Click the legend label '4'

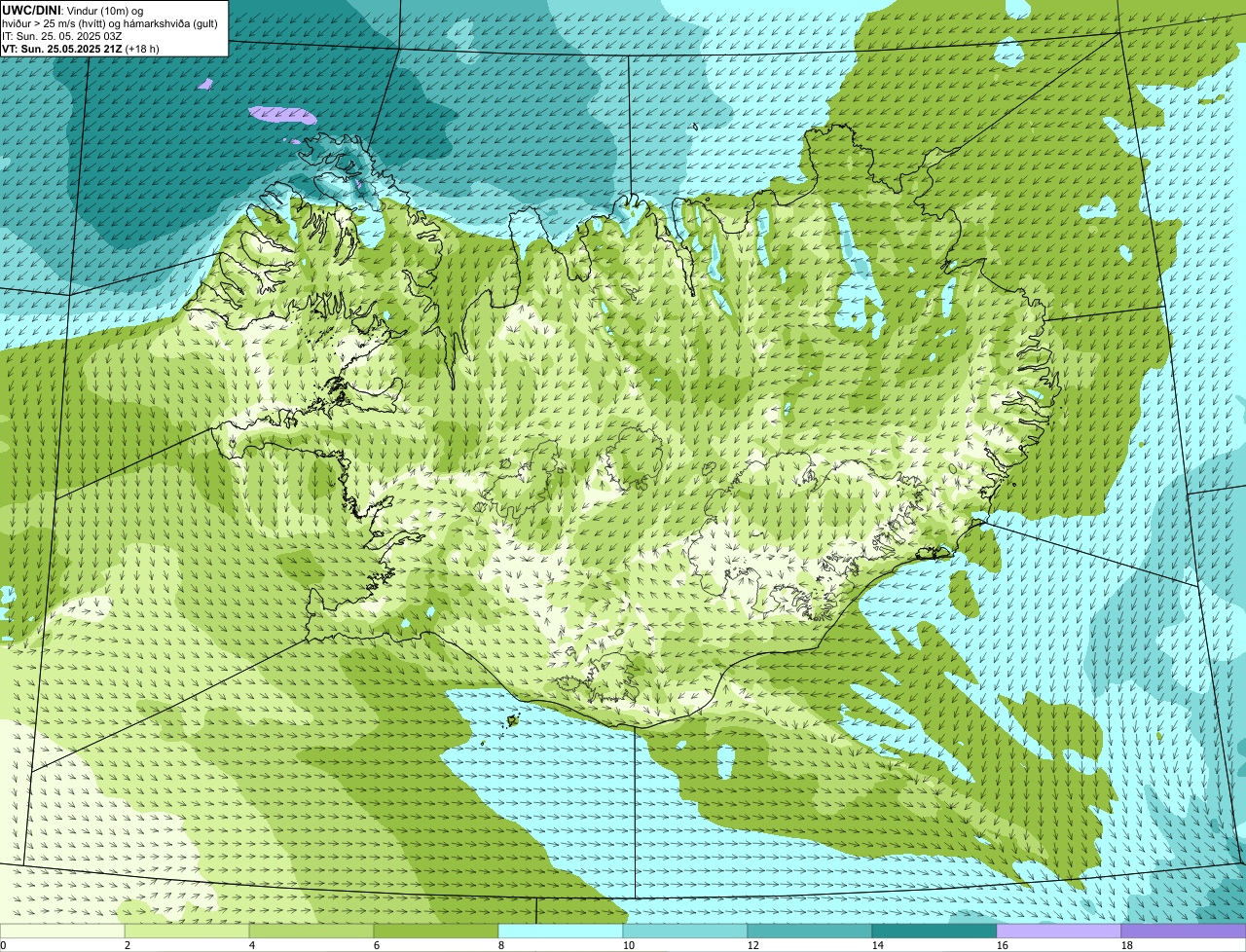pos(252,945)
